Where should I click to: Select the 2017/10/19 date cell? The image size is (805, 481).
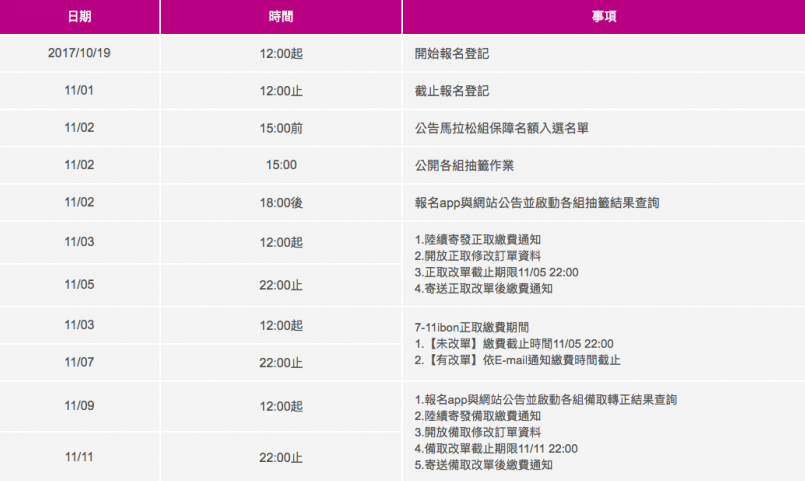78,54
